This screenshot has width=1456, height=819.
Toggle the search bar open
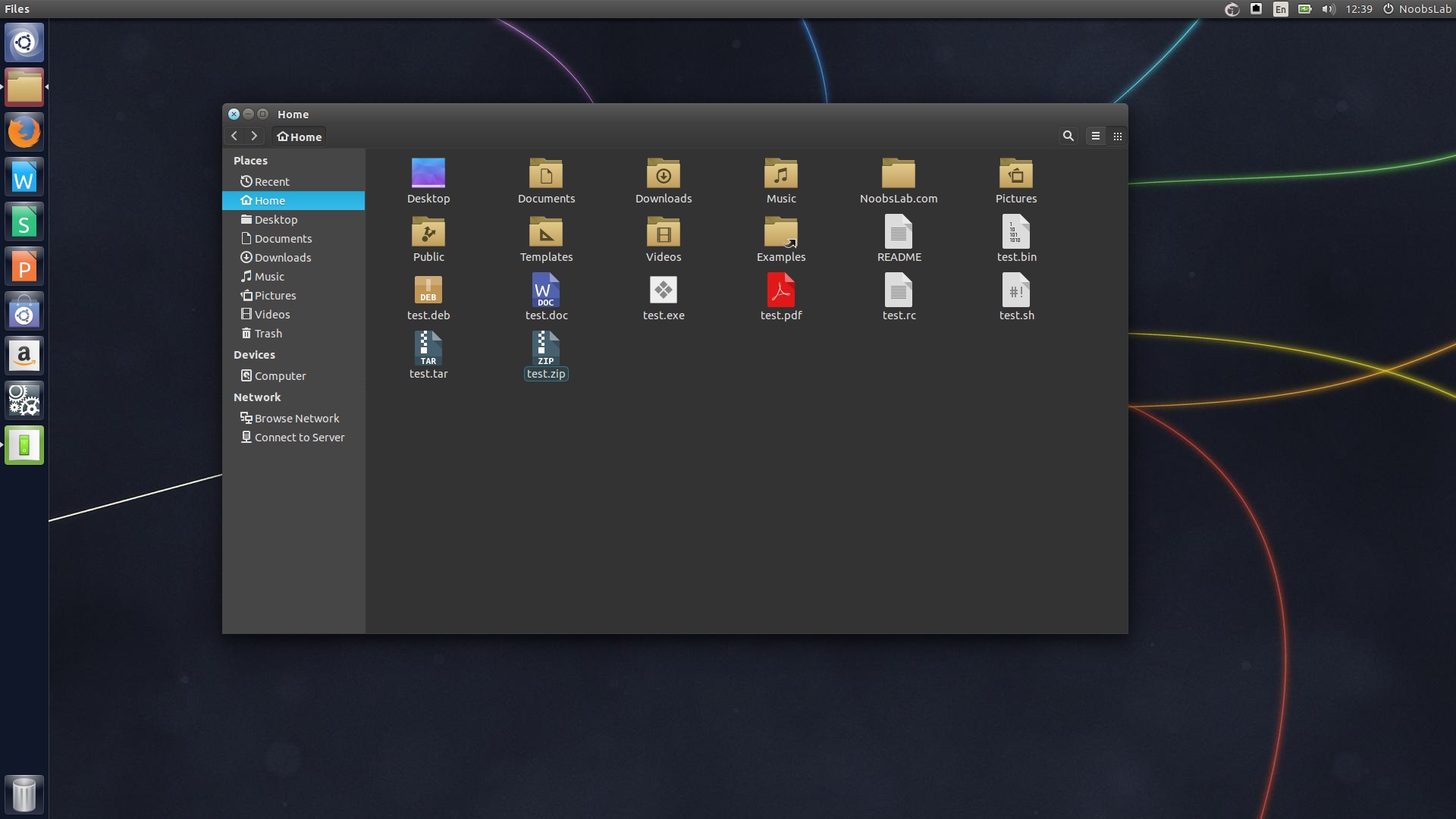point(1068,136)
